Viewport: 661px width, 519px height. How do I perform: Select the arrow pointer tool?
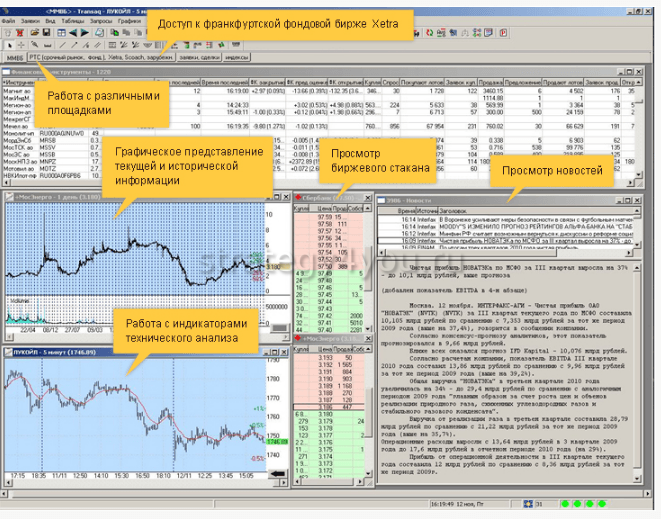(8, 44)
